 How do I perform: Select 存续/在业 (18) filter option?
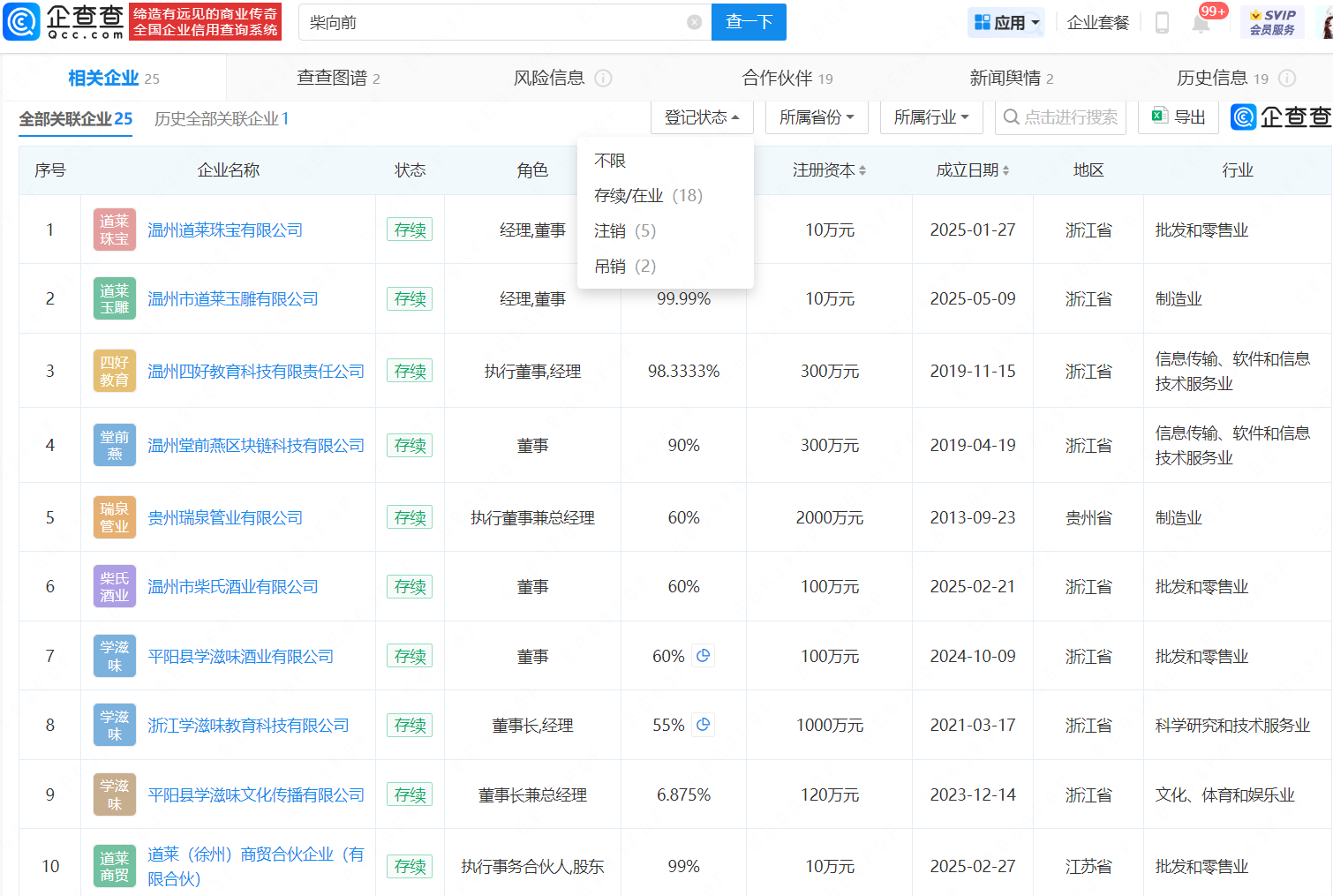[649, 195]
